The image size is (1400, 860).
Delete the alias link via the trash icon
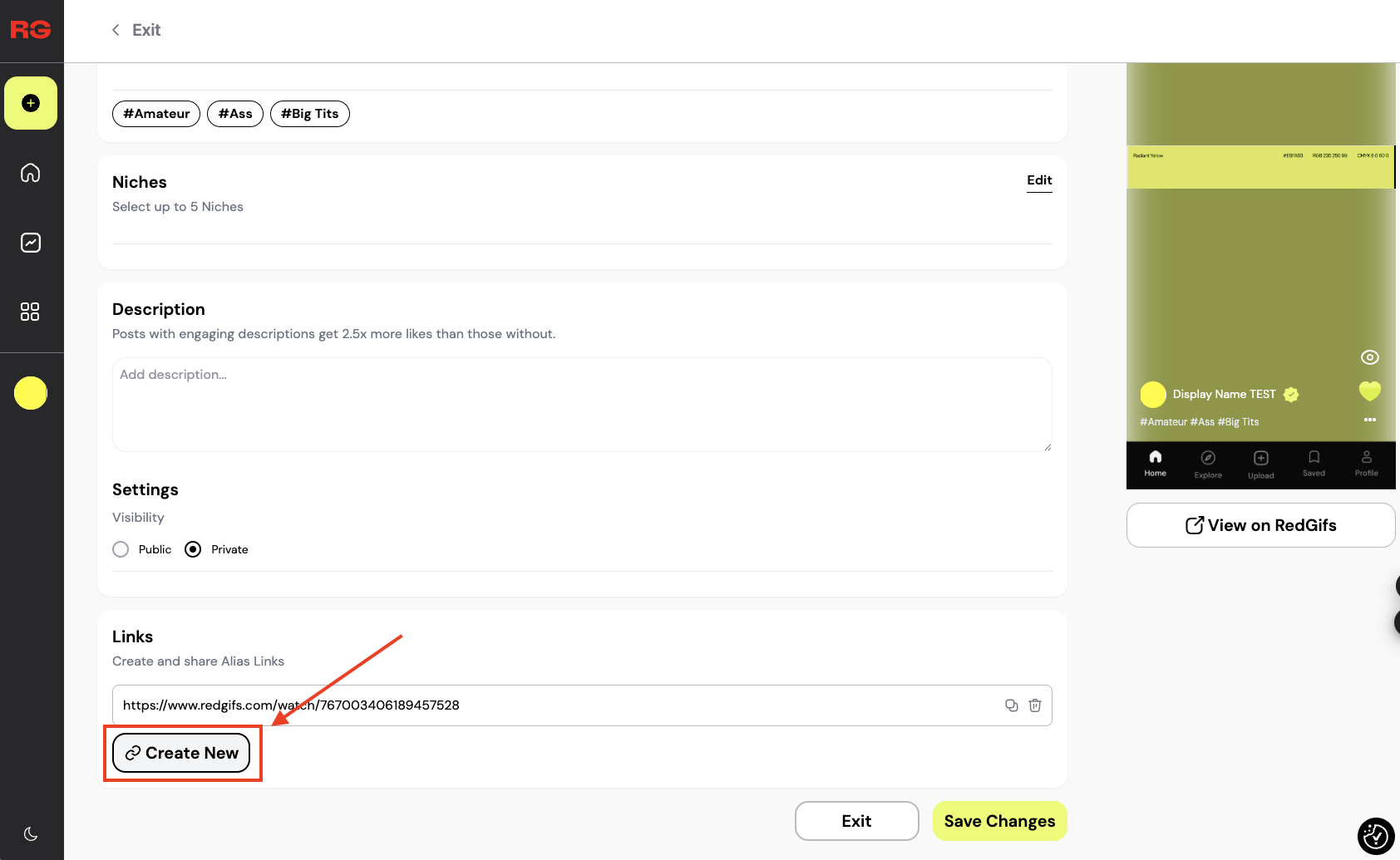(x=1034, y=705)
